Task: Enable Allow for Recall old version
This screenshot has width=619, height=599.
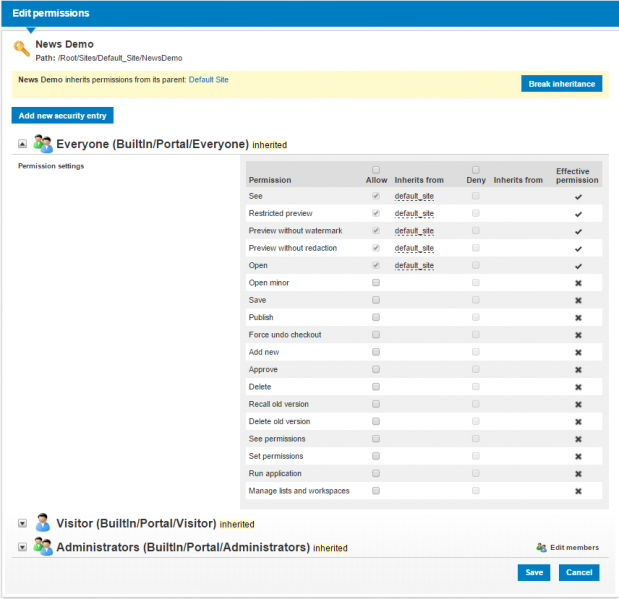Action: pyautogui.click(x=376, y=404)
